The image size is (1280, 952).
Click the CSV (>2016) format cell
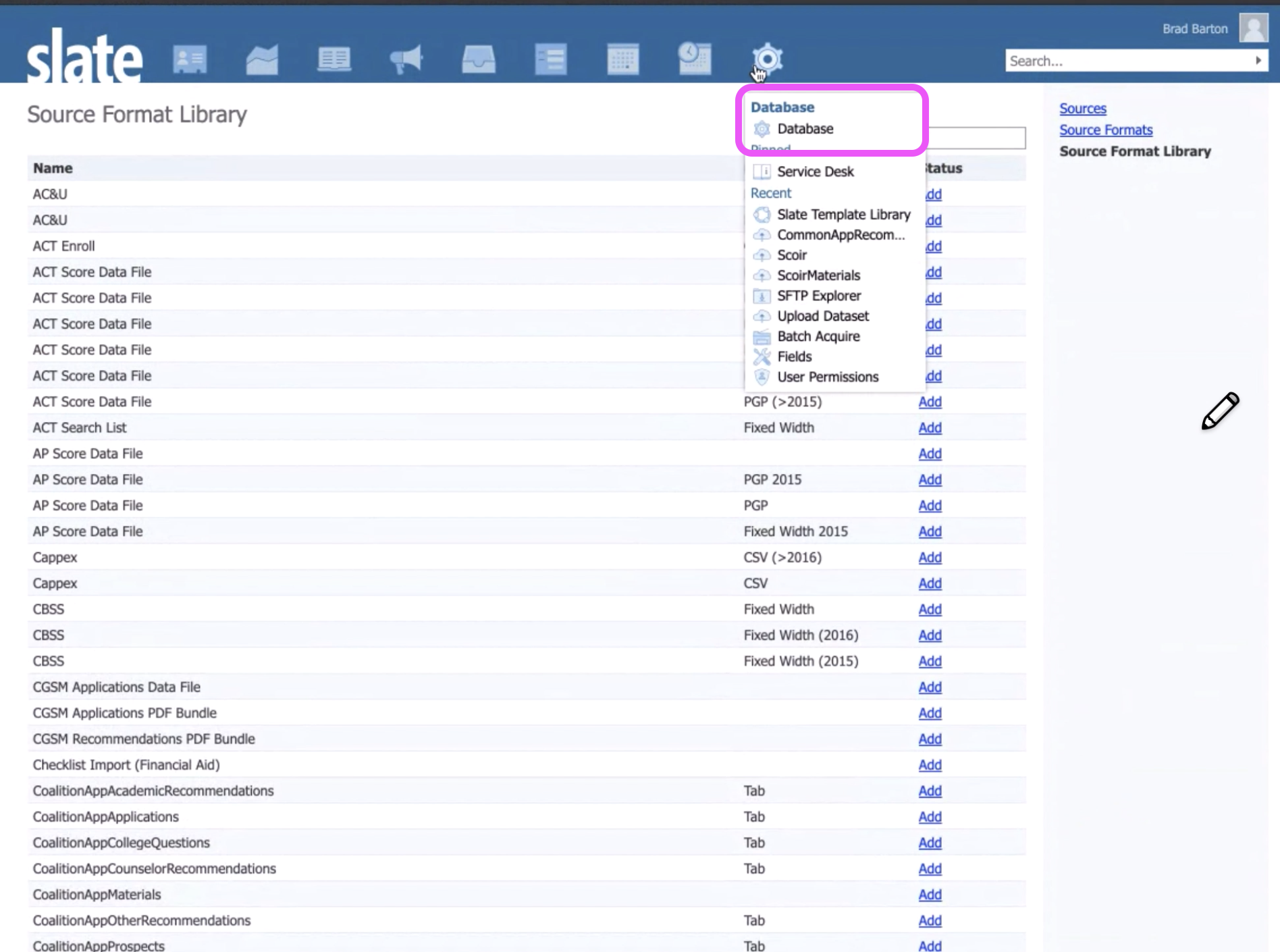[782, 557]
